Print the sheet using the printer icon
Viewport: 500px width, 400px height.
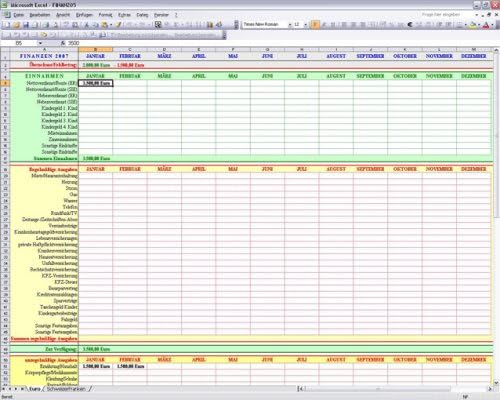(46, 25)
